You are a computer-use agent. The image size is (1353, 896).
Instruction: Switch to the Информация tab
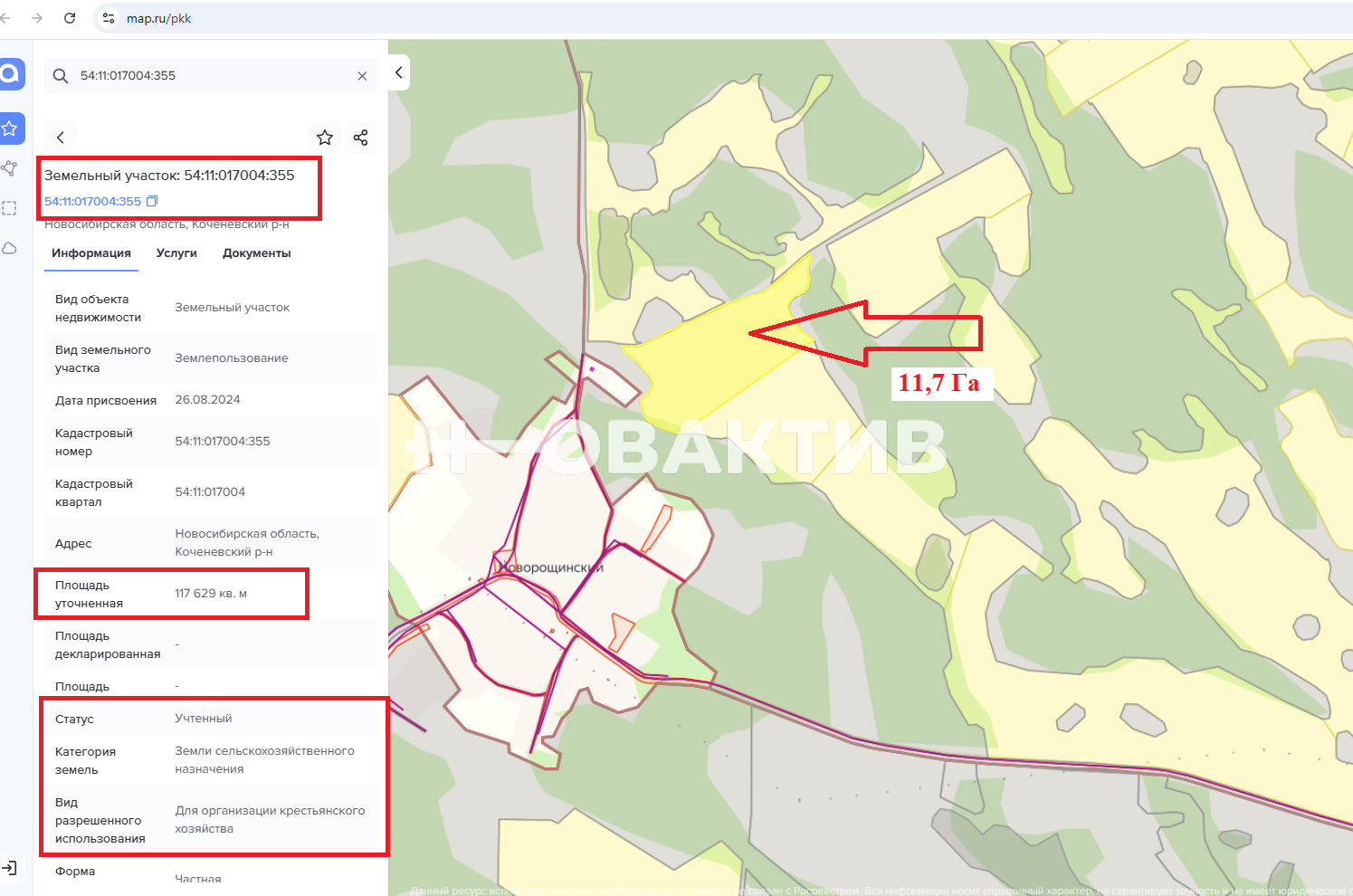click(x=91, y=253)
